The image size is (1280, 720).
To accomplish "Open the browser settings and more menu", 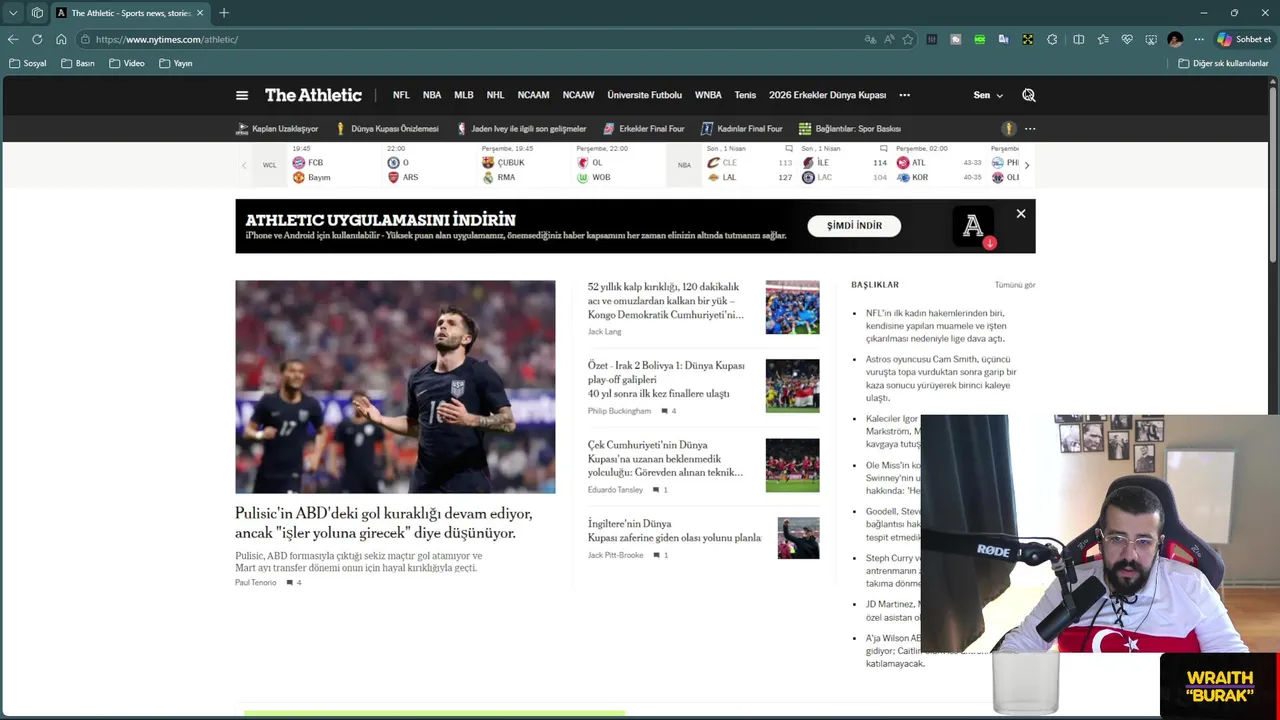I will [1199, 39].
